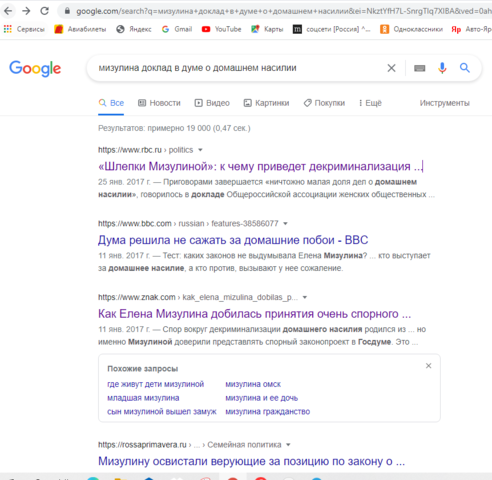Open «Шлепки Мизулиной» result link

(261, 166)
